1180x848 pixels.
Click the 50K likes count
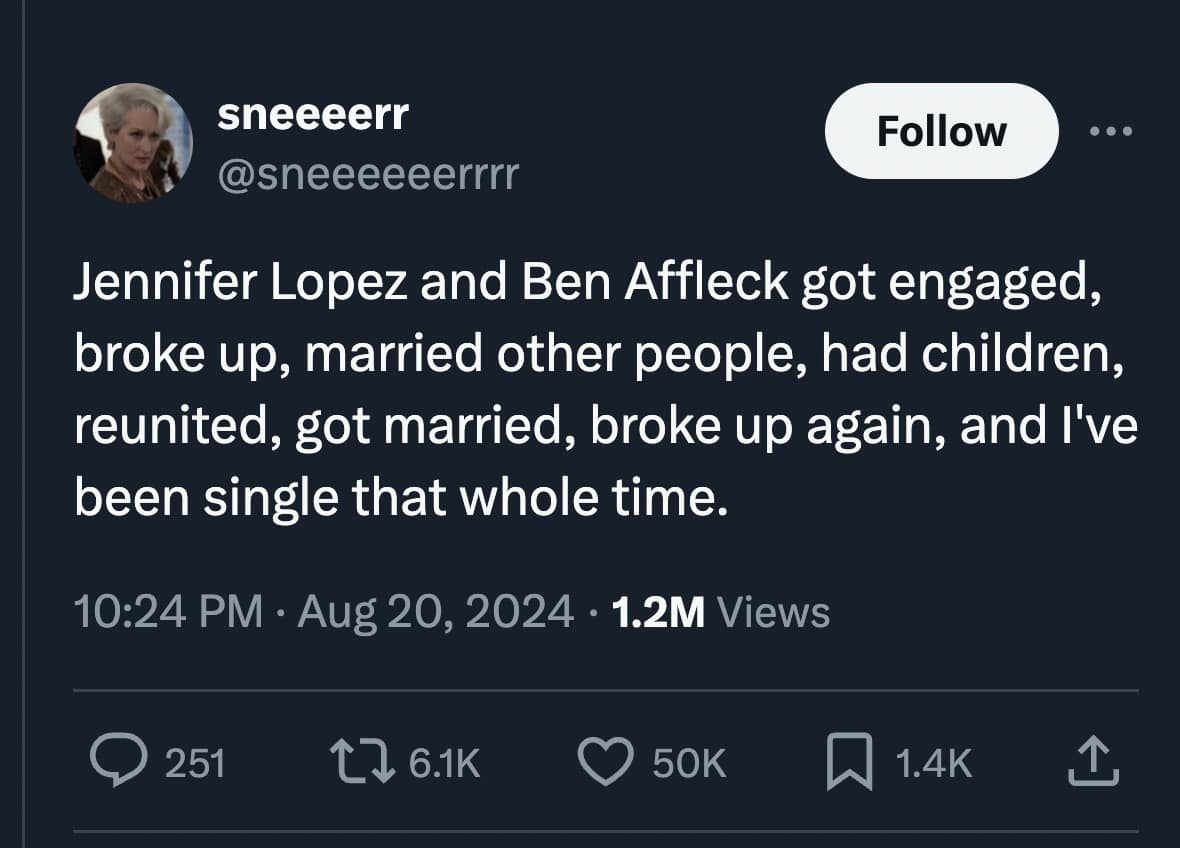point(688,764)
